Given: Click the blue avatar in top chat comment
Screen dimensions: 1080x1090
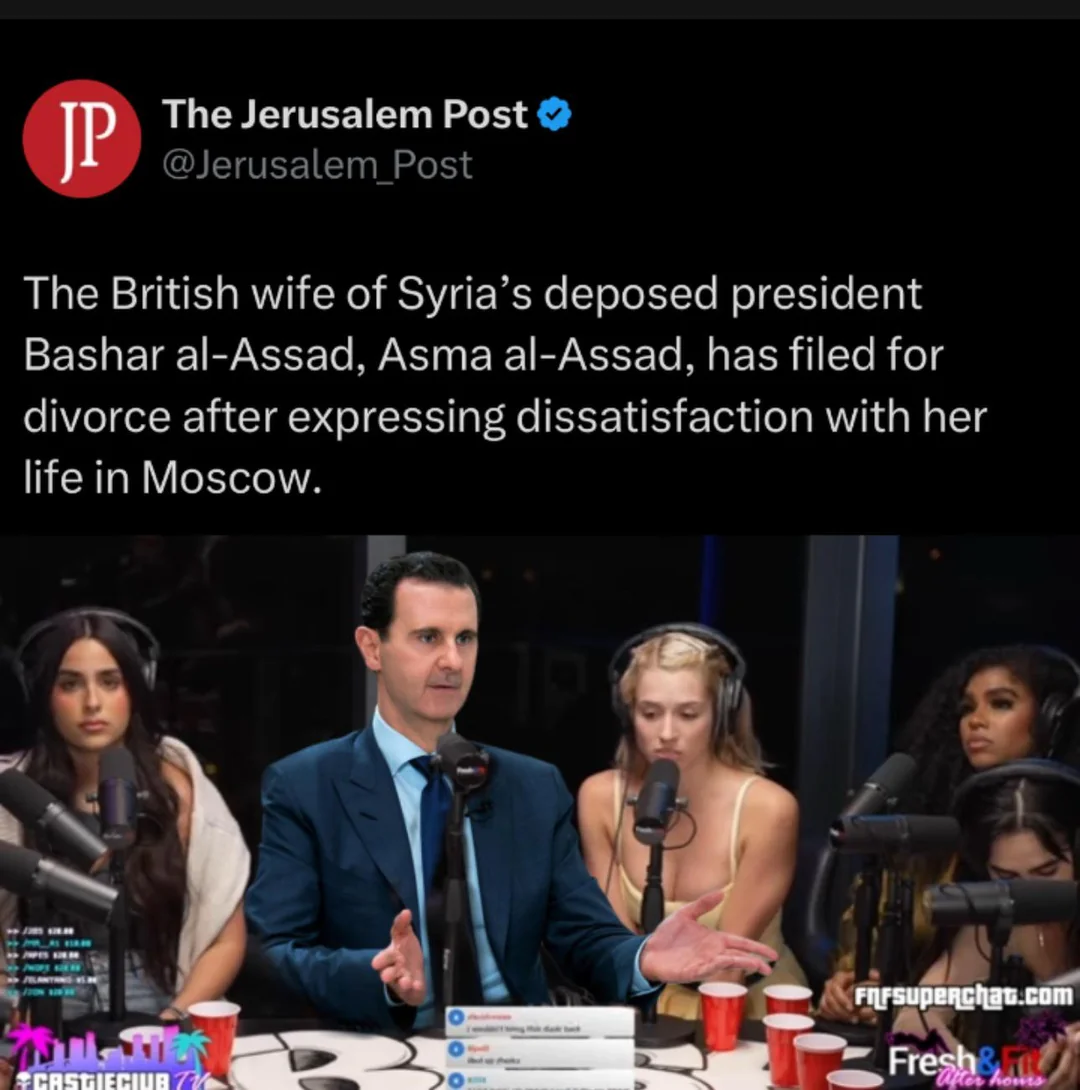Looking at the screenshot, I should 457,1017.
